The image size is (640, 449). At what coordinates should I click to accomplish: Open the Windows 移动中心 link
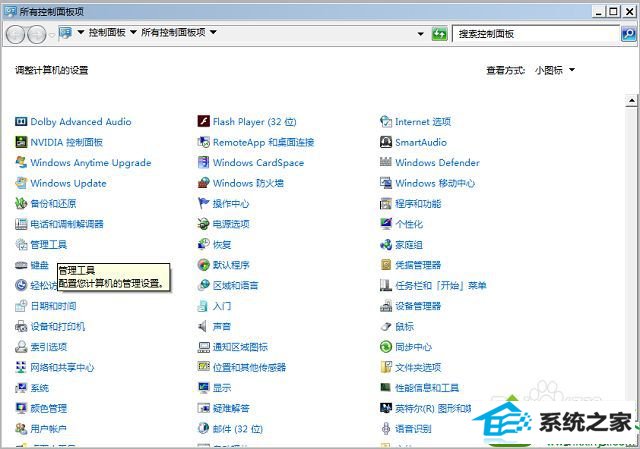coord(435,183)
